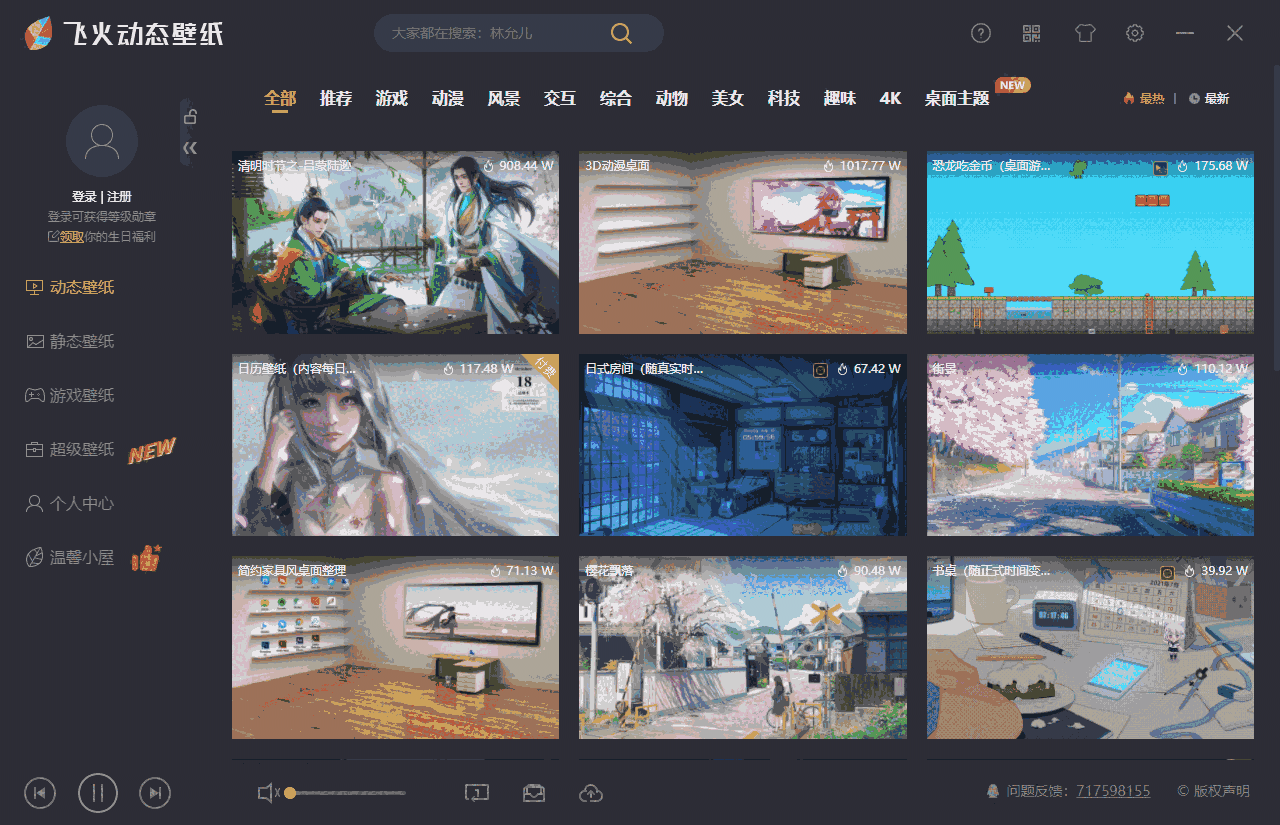Switch to the 4K tab

pos(890,98)
